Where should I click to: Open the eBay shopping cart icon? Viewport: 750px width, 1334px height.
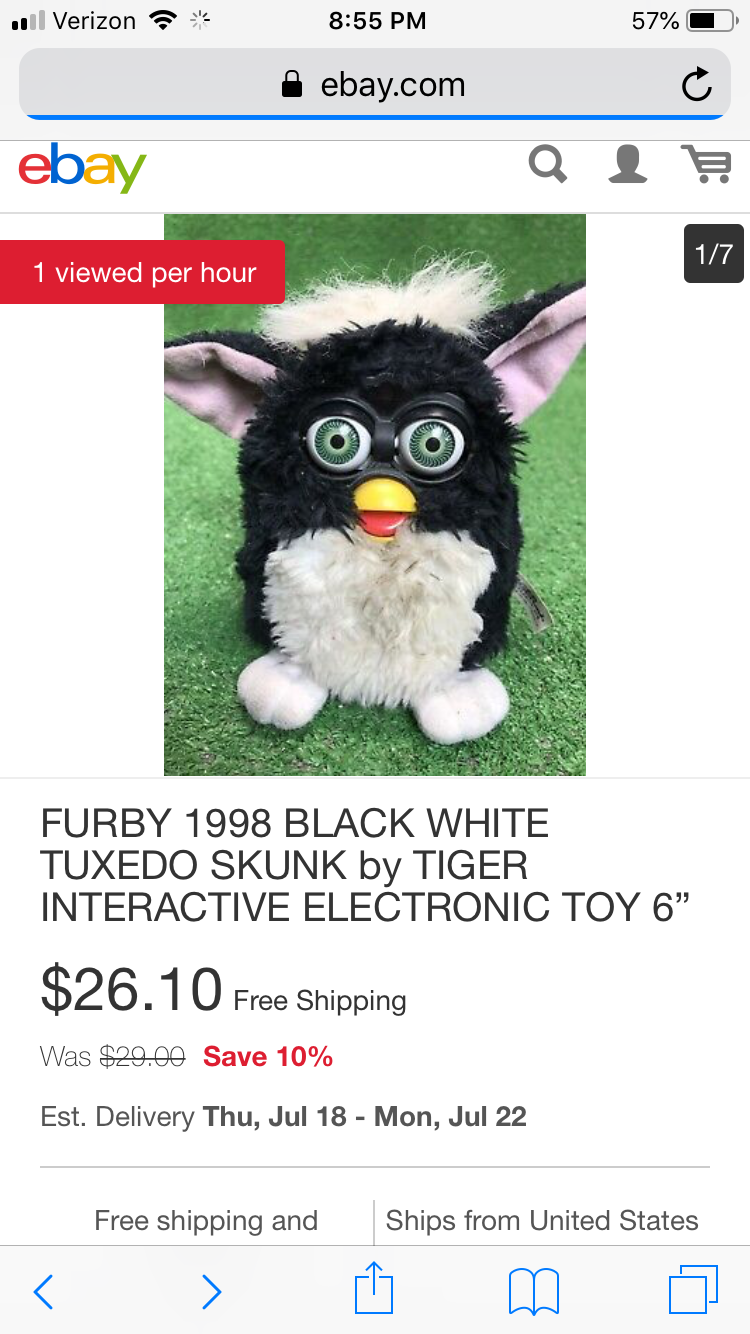(x=707, y=164)
